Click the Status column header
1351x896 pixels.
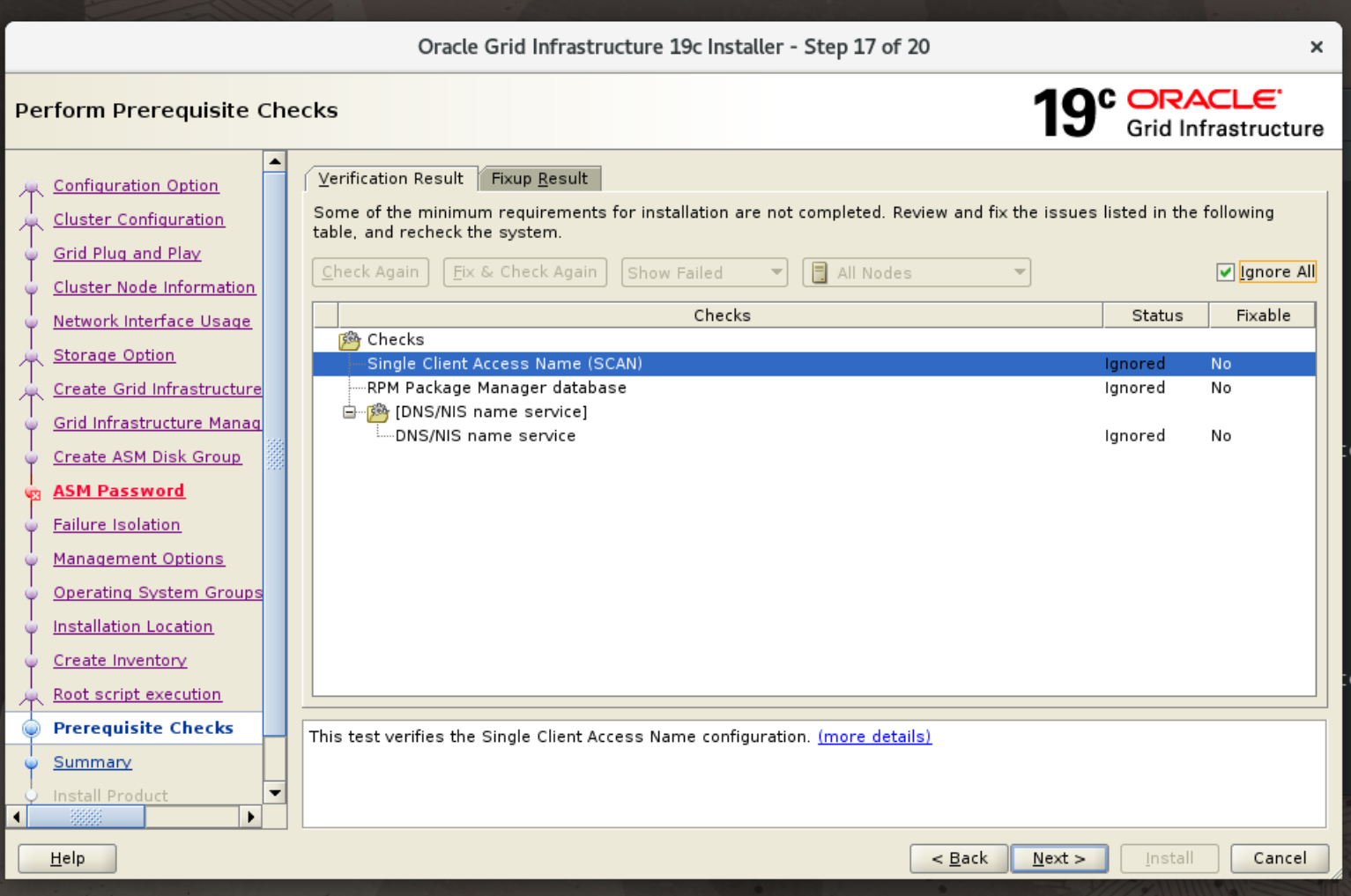point(1156,315)
